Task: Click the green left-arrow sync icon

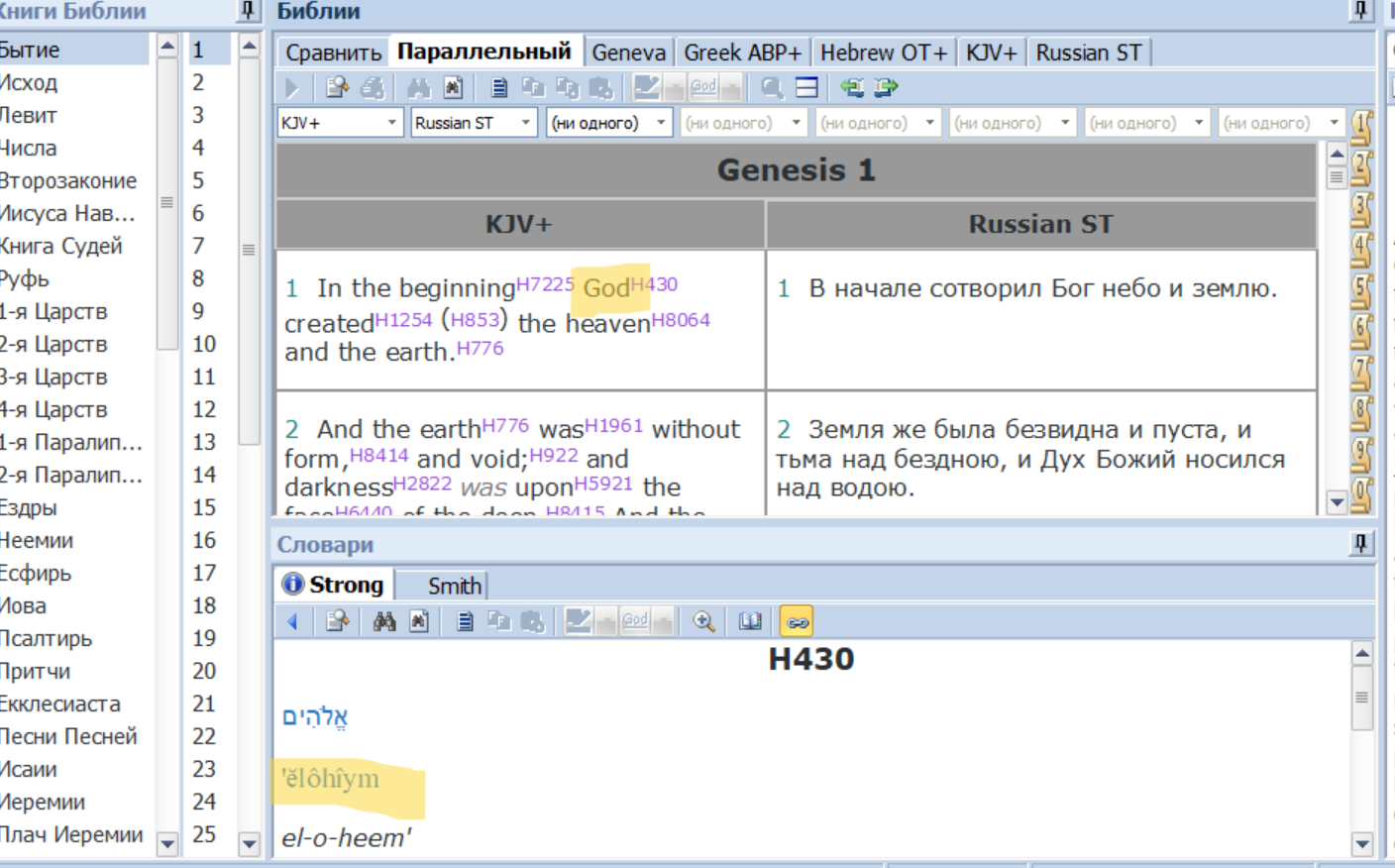Action: 852,88
